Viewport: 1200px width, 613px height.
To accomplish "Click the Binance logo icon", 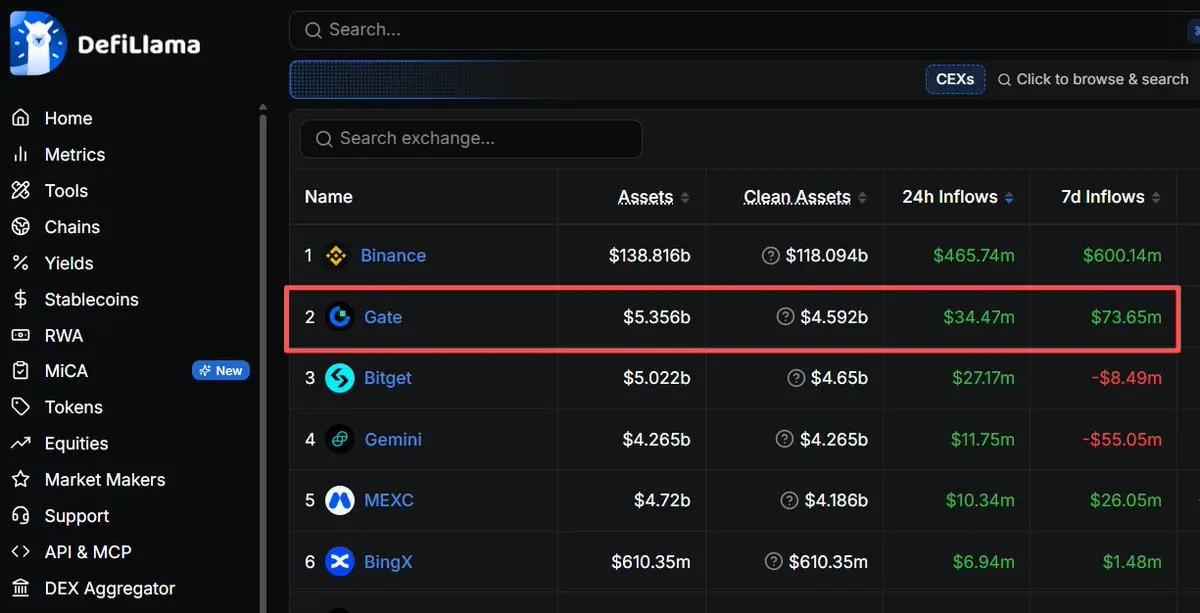I will click(x=336, y=256).
